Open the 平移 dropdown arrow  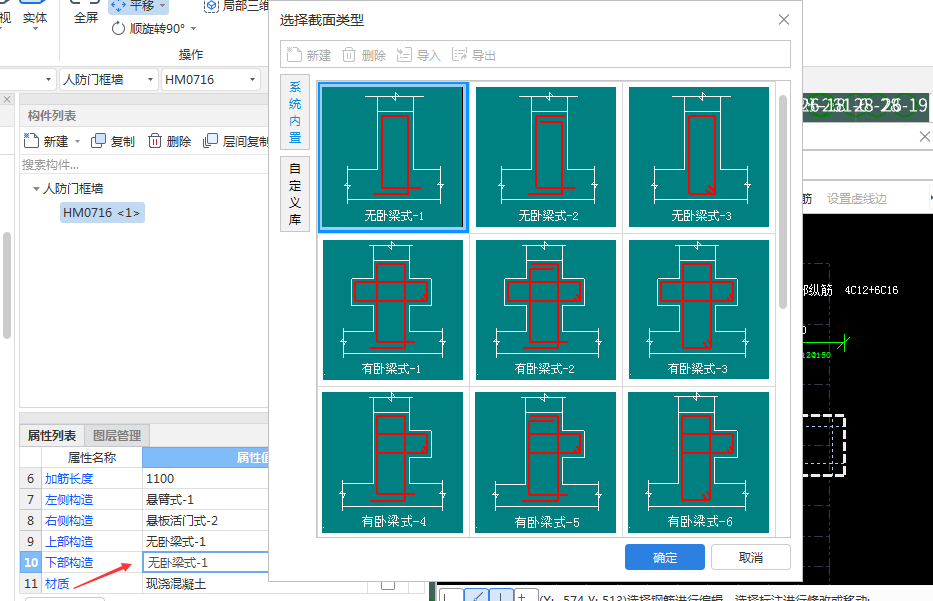pyautogui.click(x=162, y=6)
